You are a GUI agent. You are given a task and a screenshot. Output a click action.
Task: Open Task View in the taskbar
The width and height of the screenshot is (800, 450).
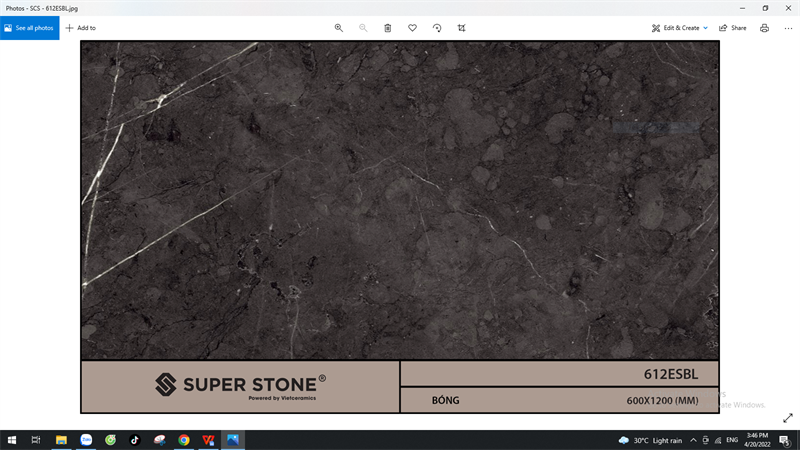click(x=36, y=440)
